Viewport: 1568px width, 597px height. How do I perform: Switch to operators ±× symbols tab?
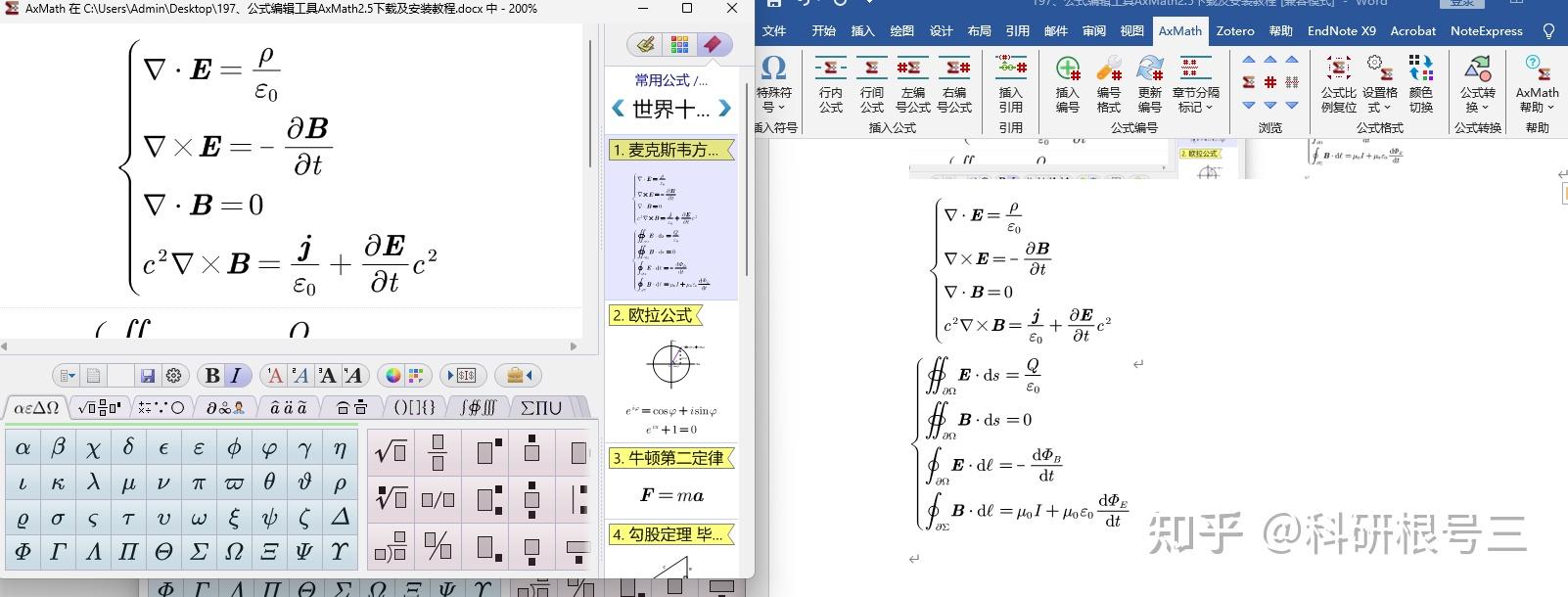tap(161, 407)
